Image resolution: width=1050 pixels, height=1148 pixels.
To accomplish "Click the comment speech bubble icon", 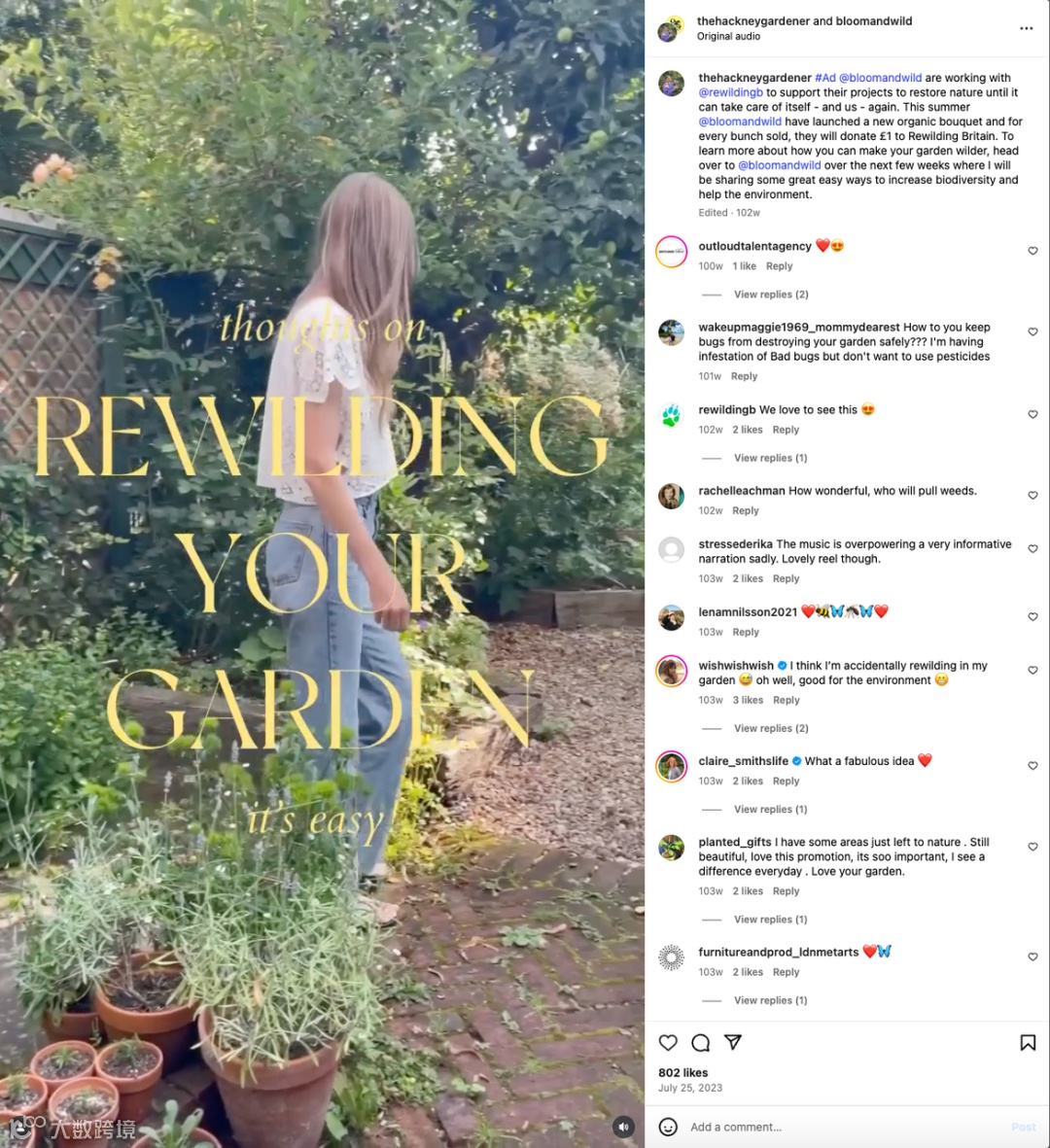I will (701, 1043).
